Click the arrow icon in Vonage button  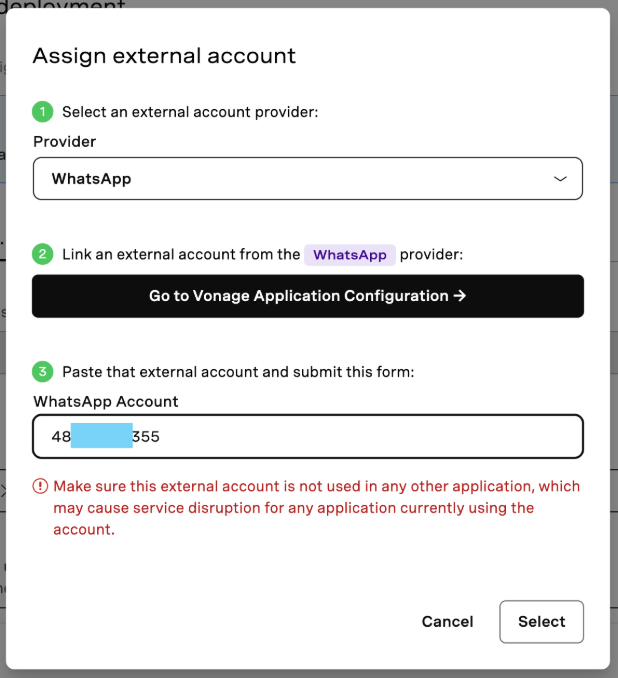tap(460, 296)
